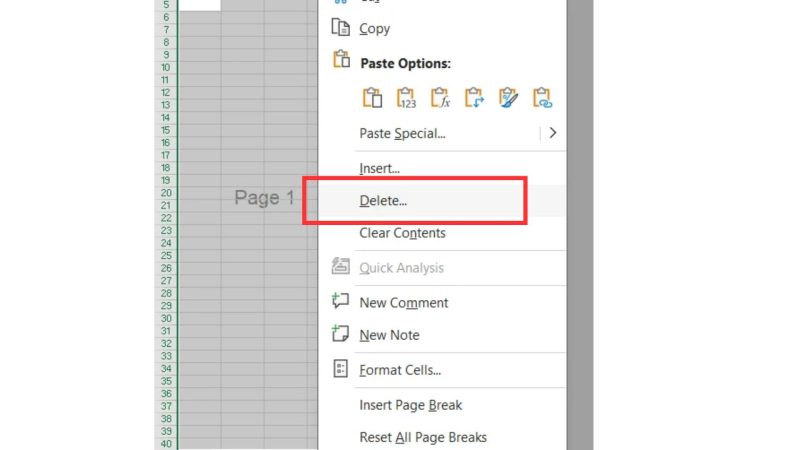Select the Paste Formulas fx icon
800x450 pixels.
[x=440, y=97]
